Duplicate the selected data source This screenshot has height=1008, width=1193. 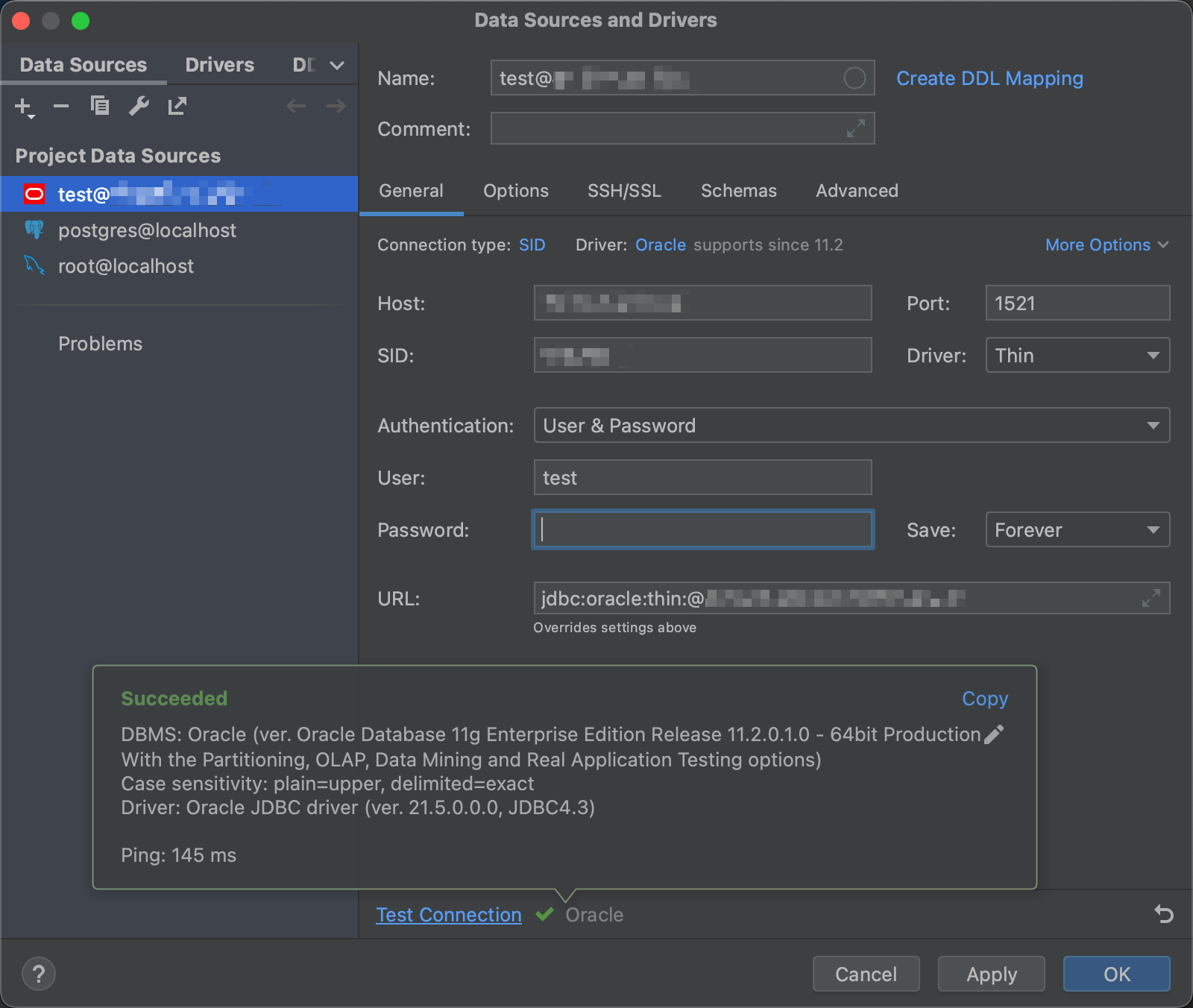100,107
